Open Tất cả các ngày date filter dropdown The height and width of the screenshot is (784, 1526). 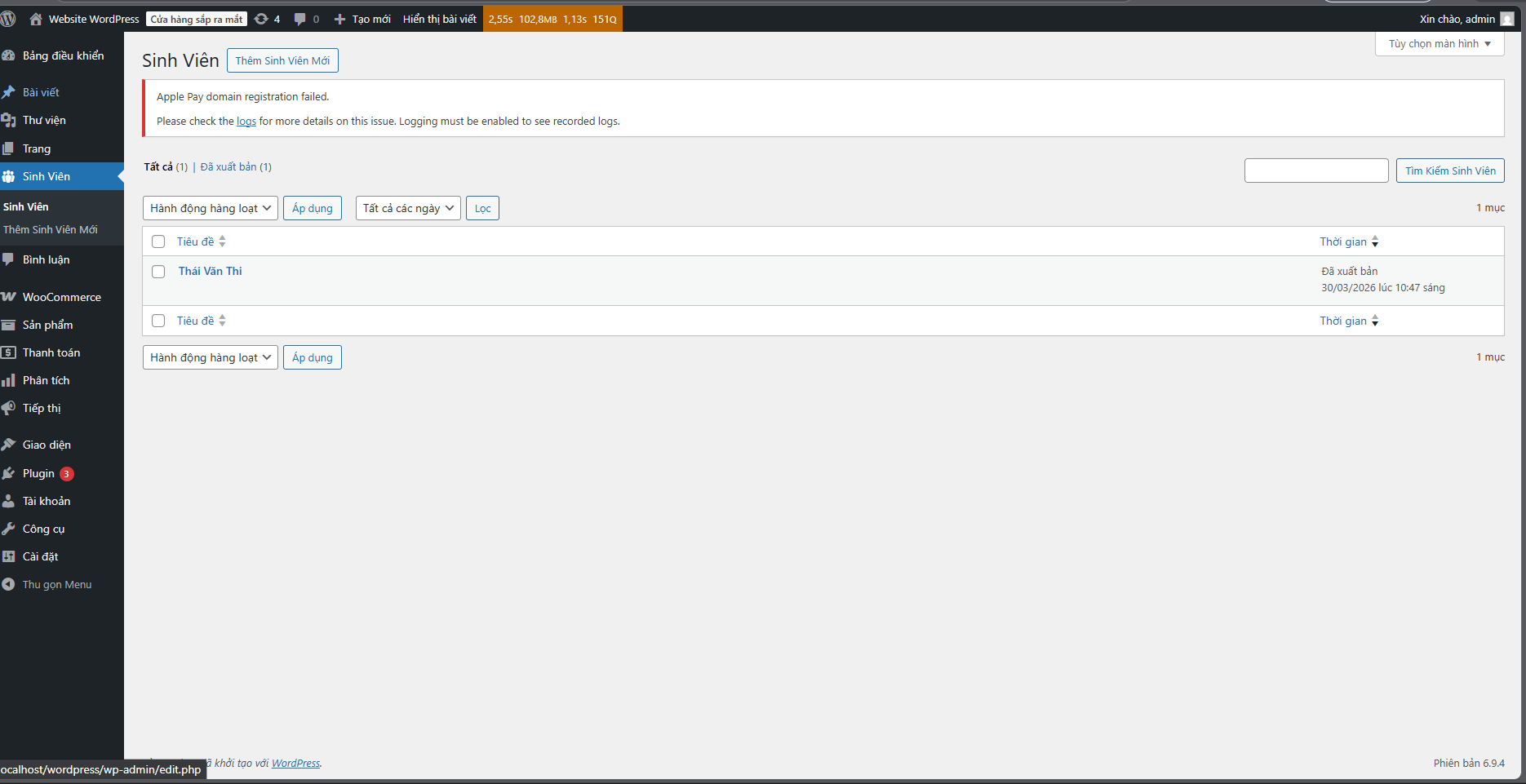point(408,208)
